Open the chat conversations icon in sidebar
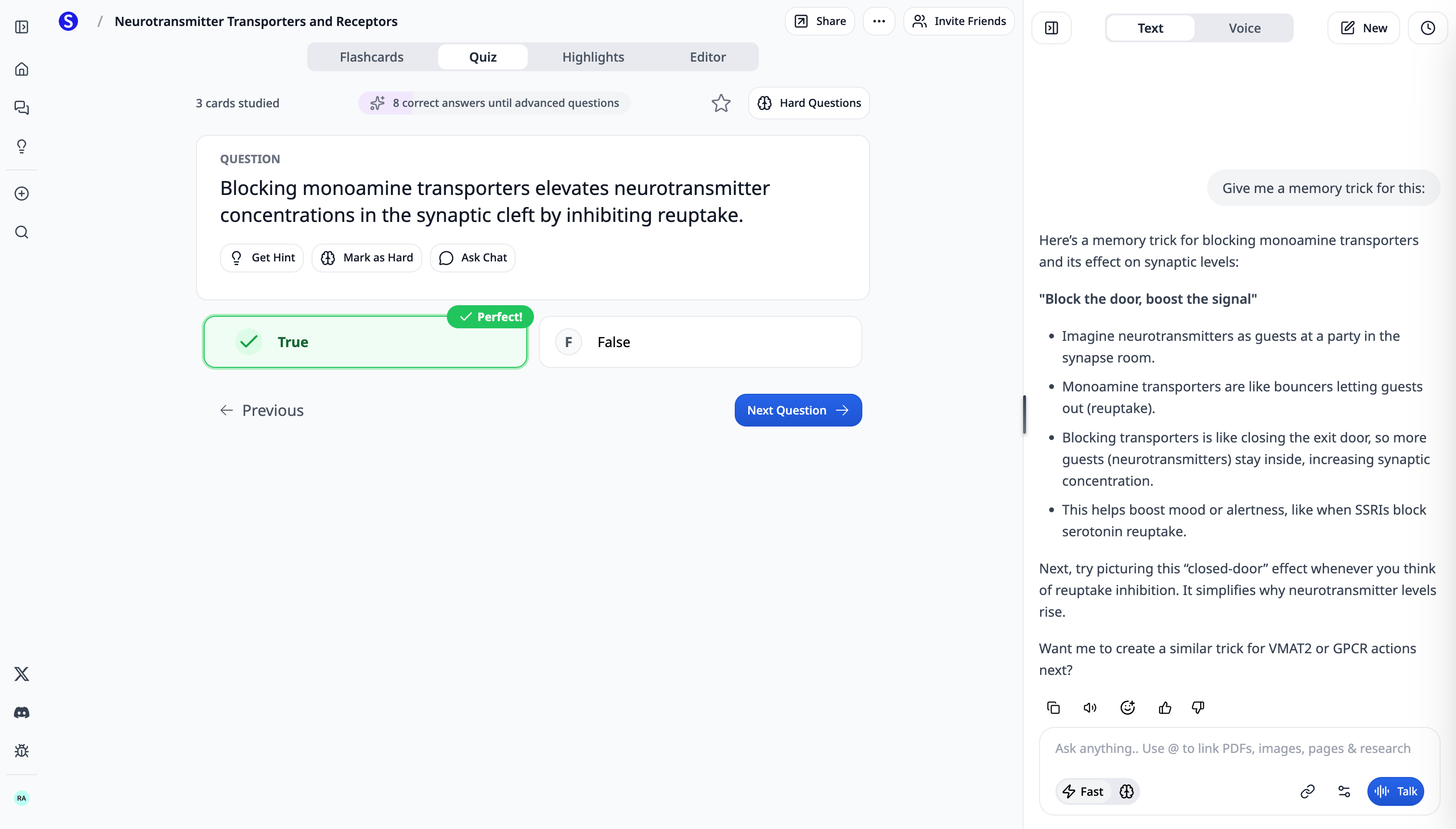1456x829 pixels. point(22,108)
